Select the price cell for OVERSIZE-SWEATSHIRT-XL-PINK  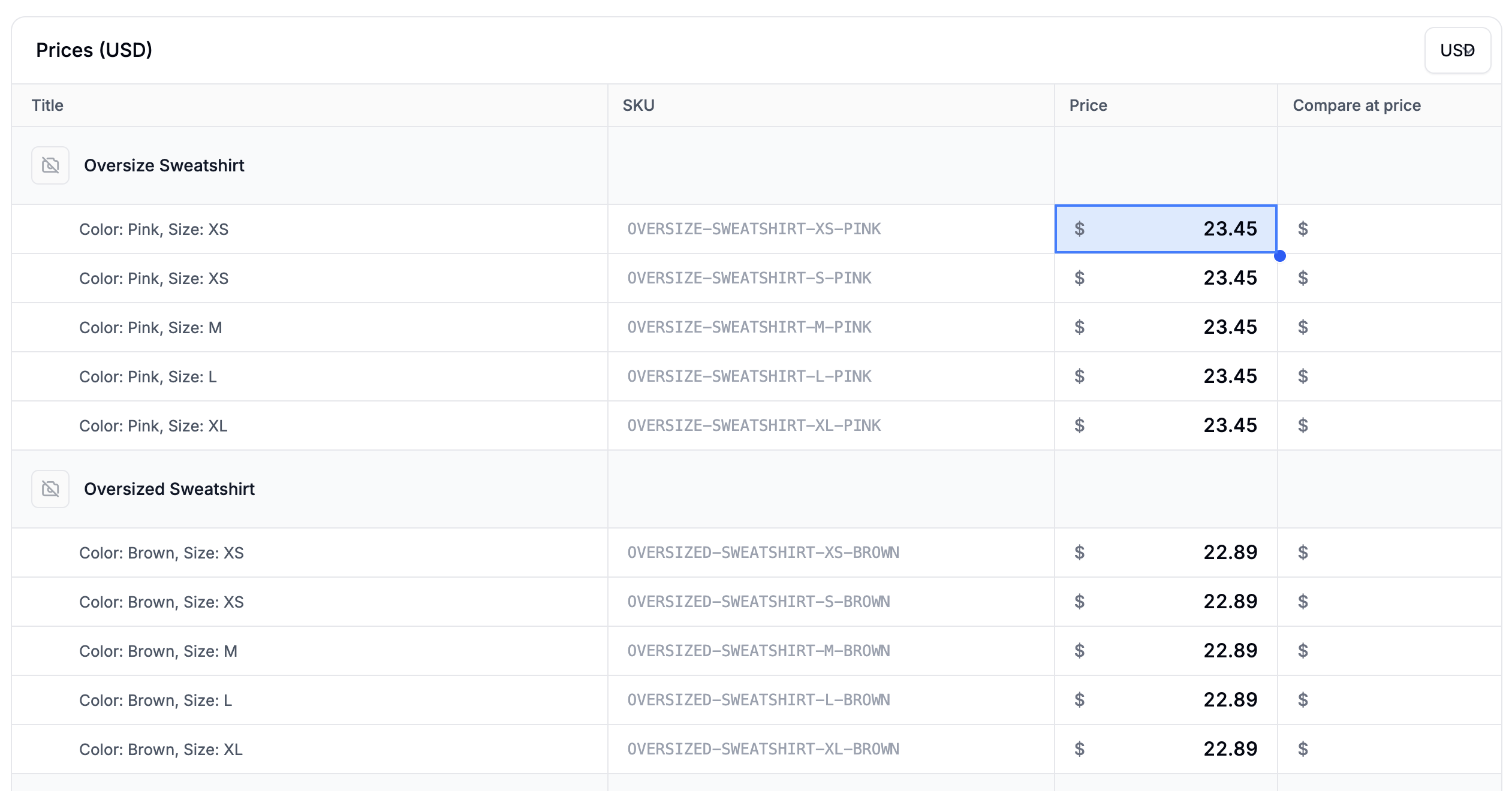[x=1165, y=425]
